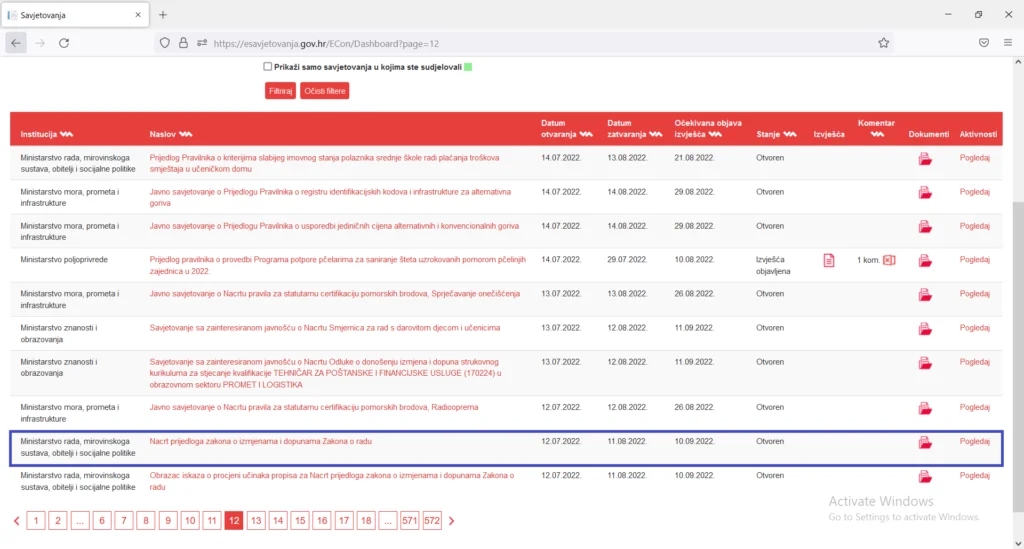Click the Očisti filtere button
This screenshot has height=549, width=1024.
[325, 91]
